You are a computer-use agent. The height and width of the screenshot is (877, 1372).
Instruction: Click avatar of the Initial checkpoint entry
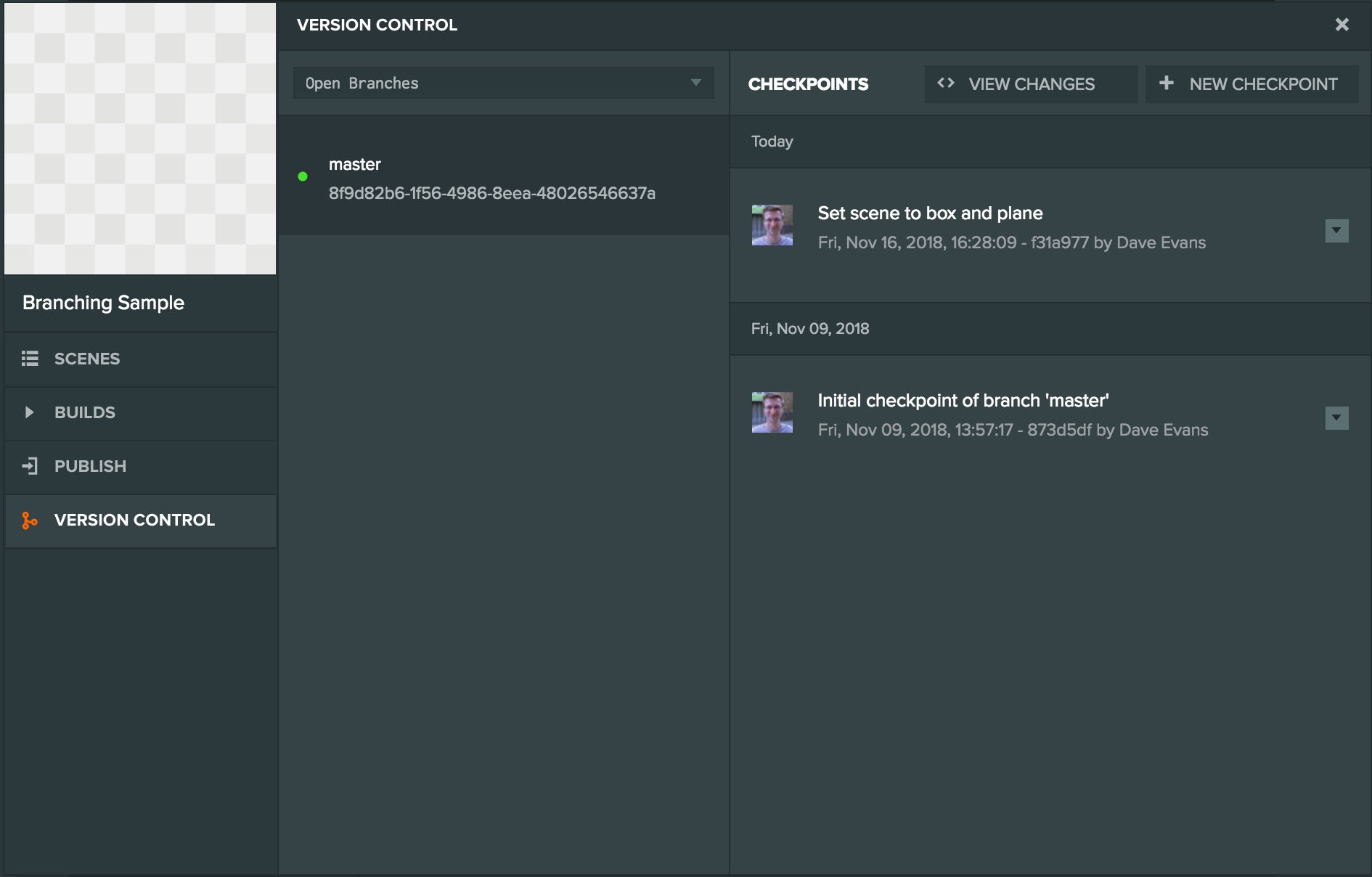coord(772,412)
